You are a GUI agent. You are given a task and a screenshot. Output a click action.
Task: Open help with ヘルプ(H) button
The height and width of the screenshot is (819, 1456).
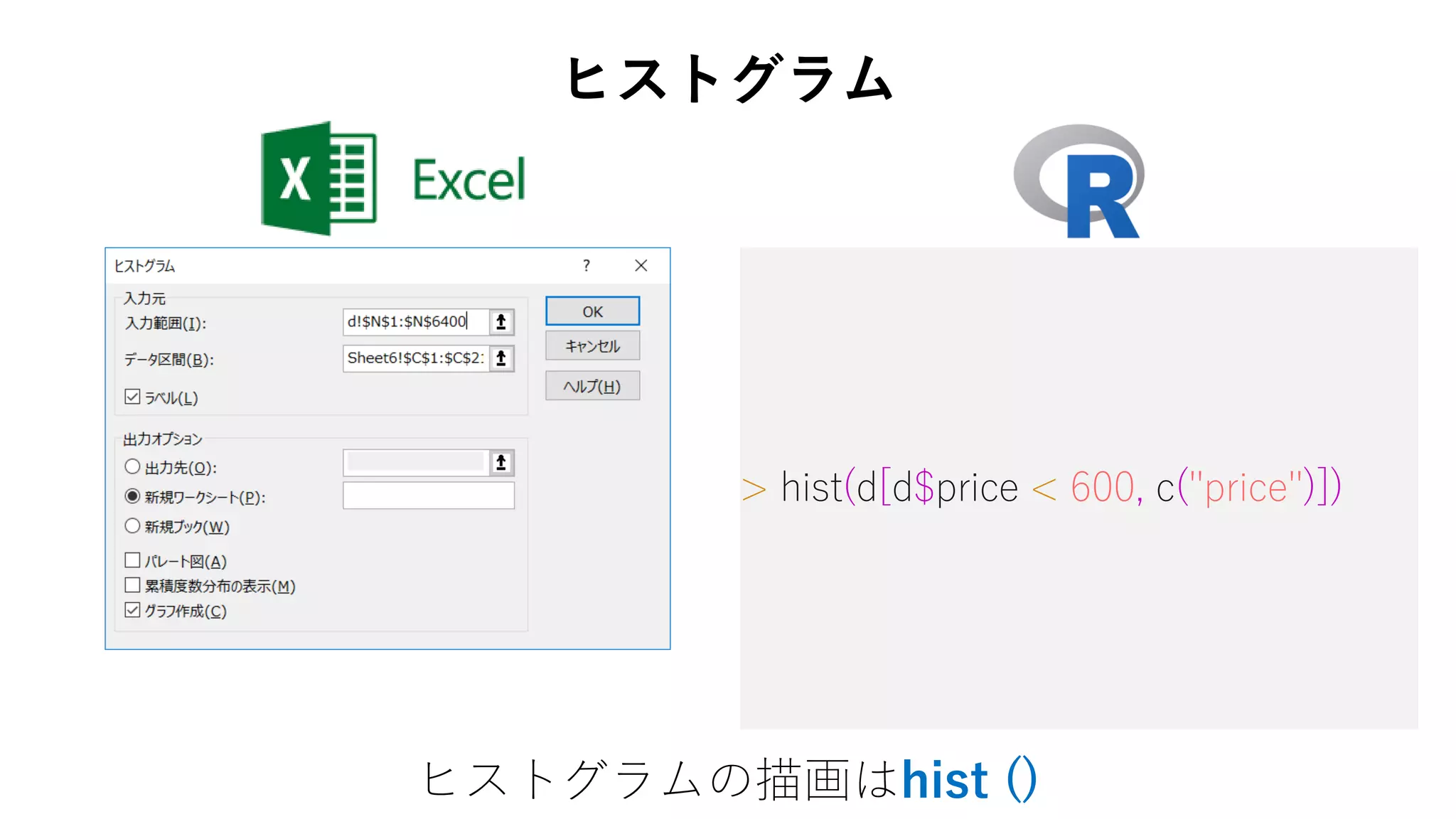click(593, 386)
